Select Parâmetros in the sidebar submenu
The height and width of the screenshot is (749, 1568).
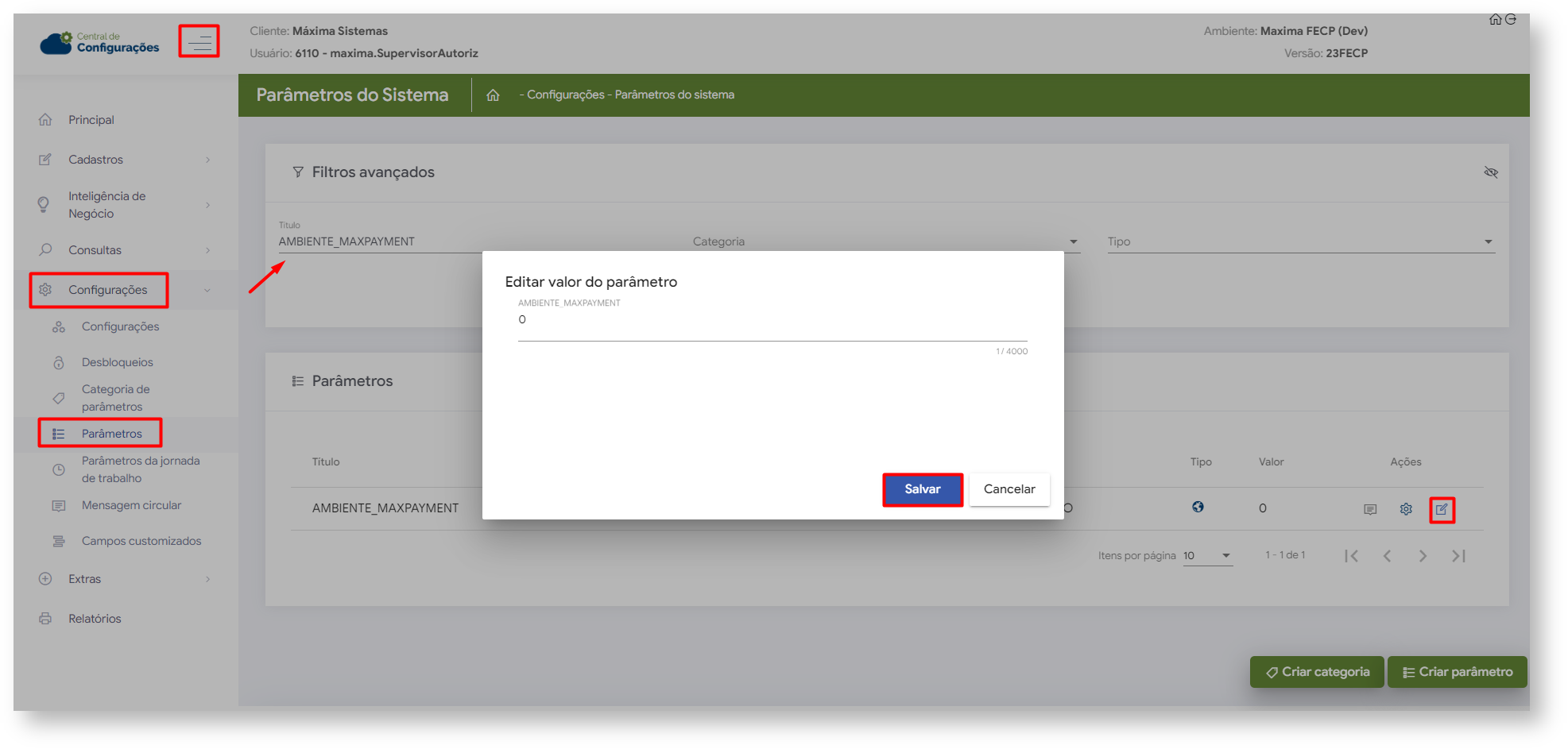(112, 434)
